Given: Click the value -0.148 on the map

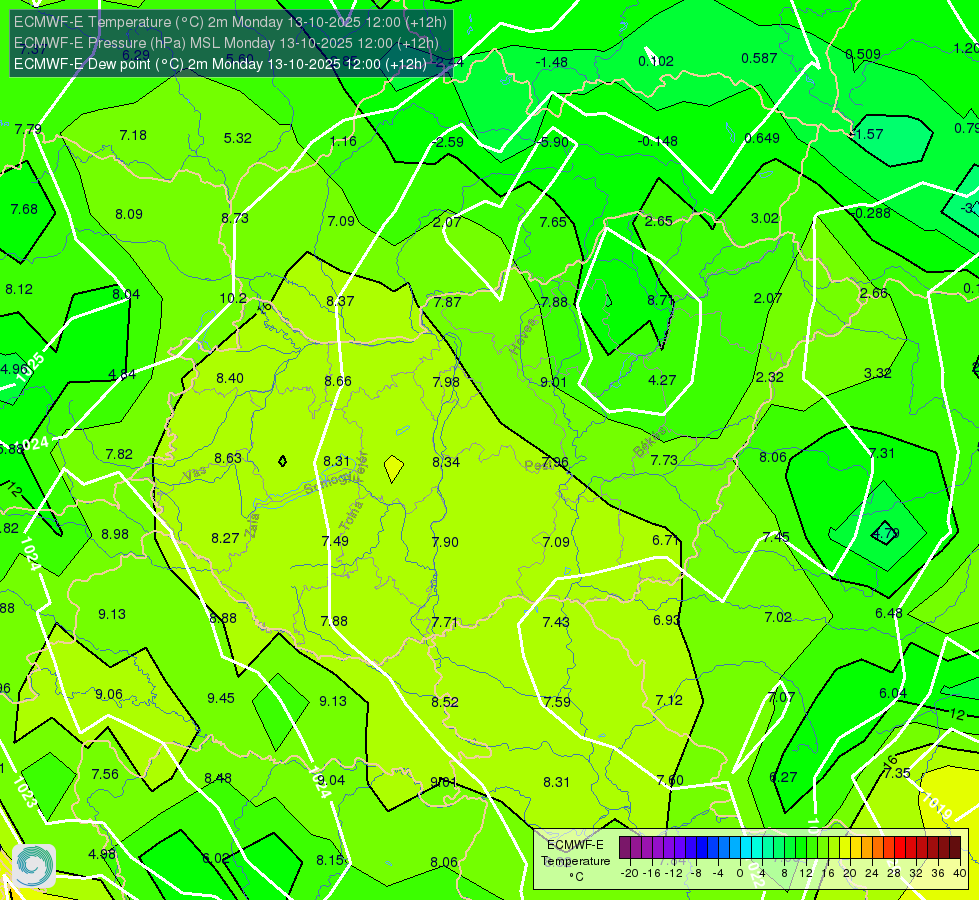Looking at the screenshot, I should [657, 142].
